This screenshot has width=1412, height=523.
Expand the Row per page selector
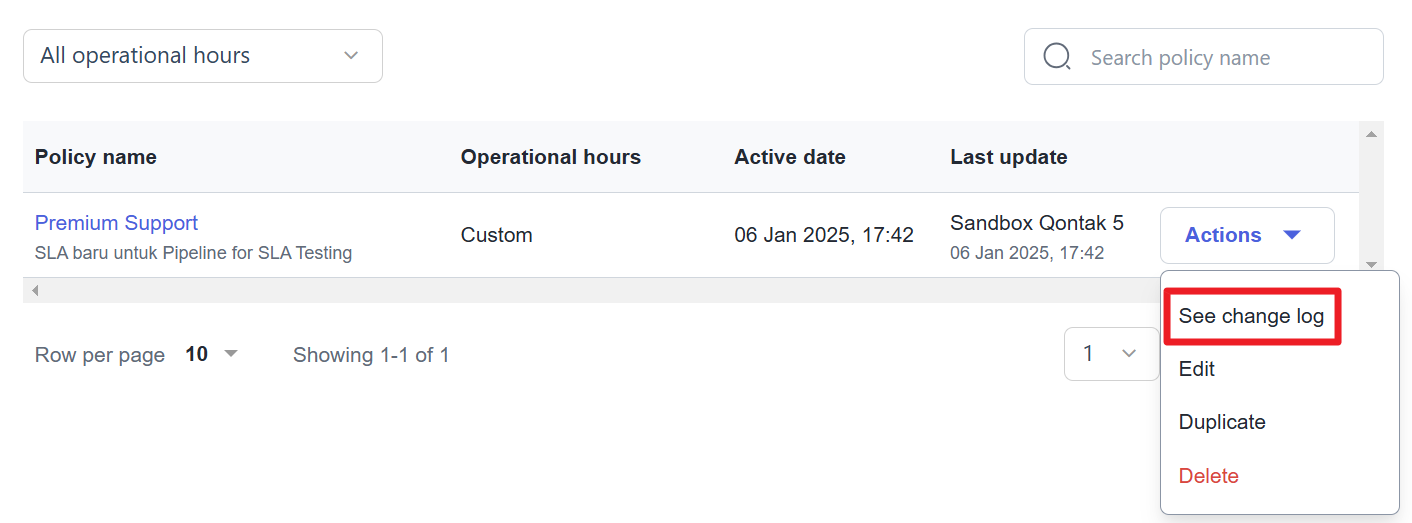tap(212, 354)
